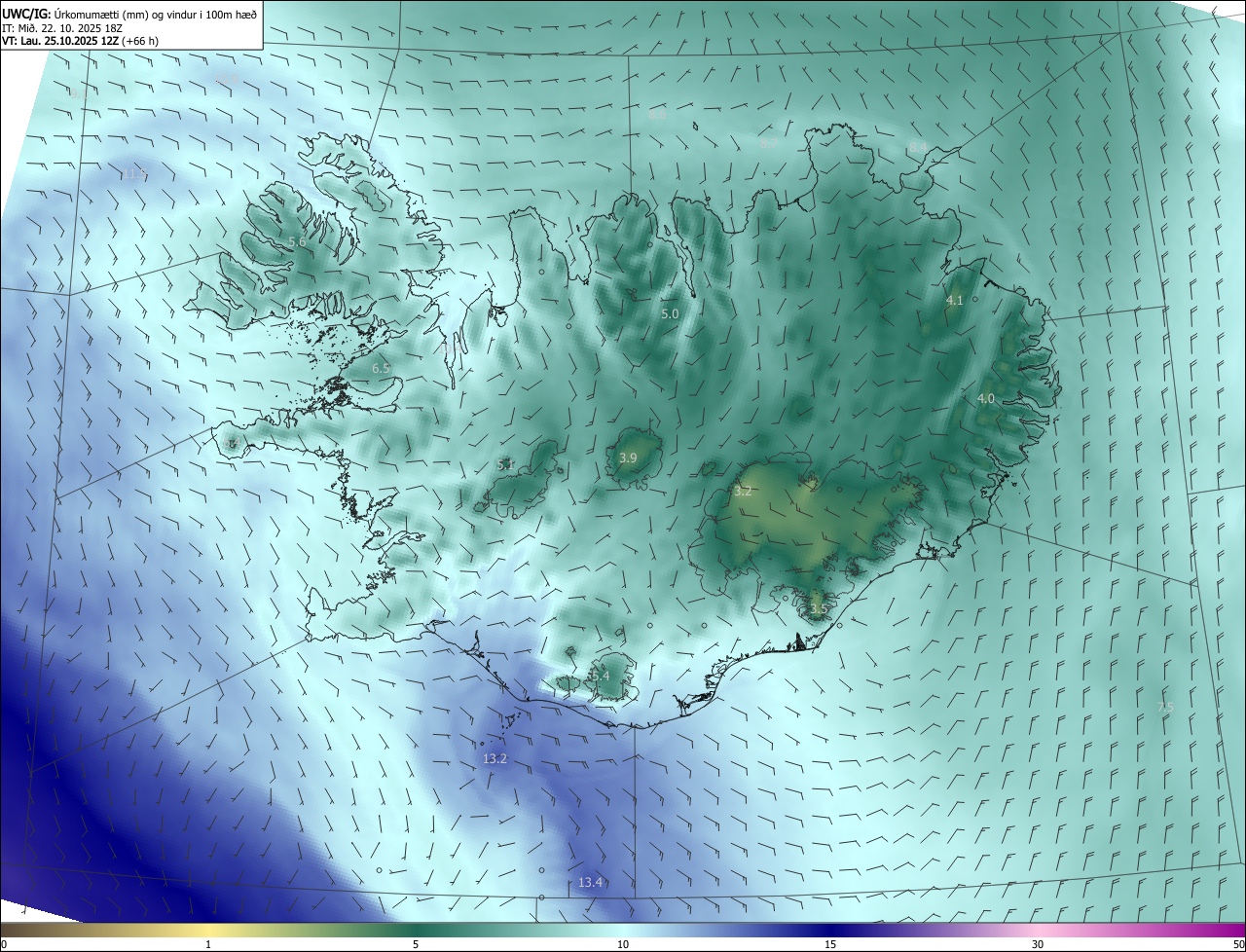Click the 50 tick on the colour scale
The height and width of the screenshot is (952, 1246).
pyautogui.click(x=1238, y=945)
